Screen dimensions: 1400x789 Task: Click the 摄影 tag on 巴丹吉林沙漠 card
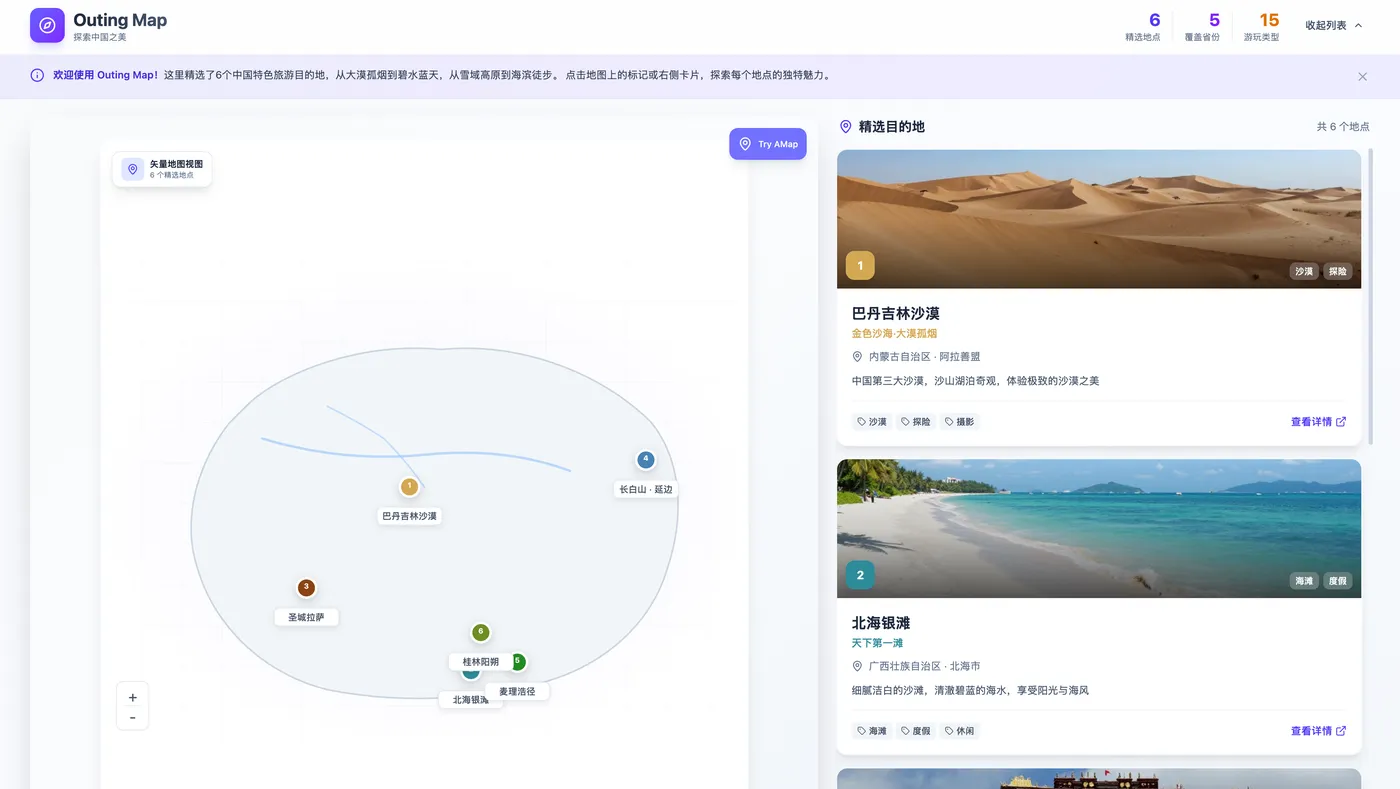(x=959, y=422)
